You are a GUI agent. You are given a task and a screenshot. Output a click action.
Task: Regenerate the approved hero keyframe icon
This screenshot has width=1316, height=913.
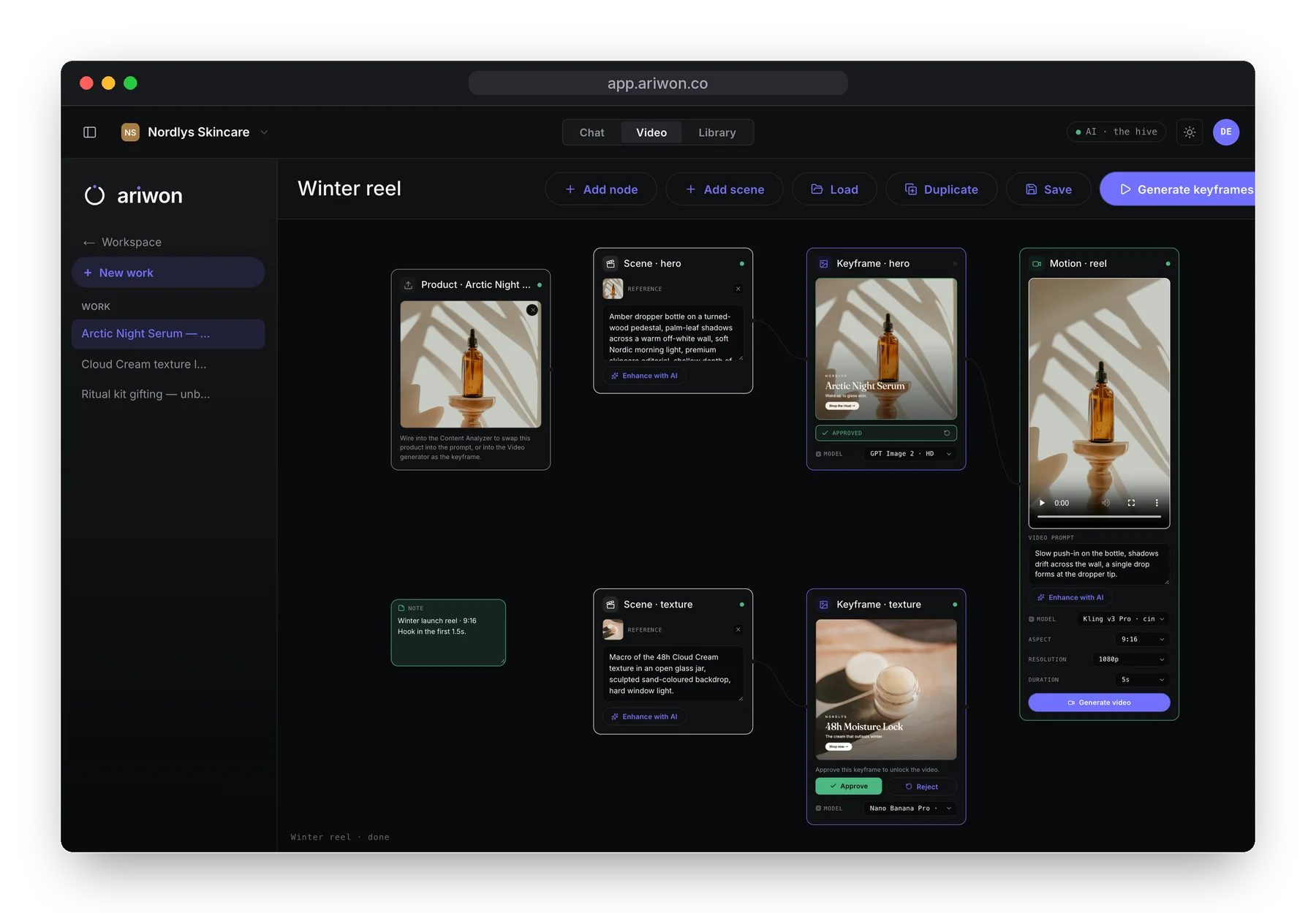[947, 433]
